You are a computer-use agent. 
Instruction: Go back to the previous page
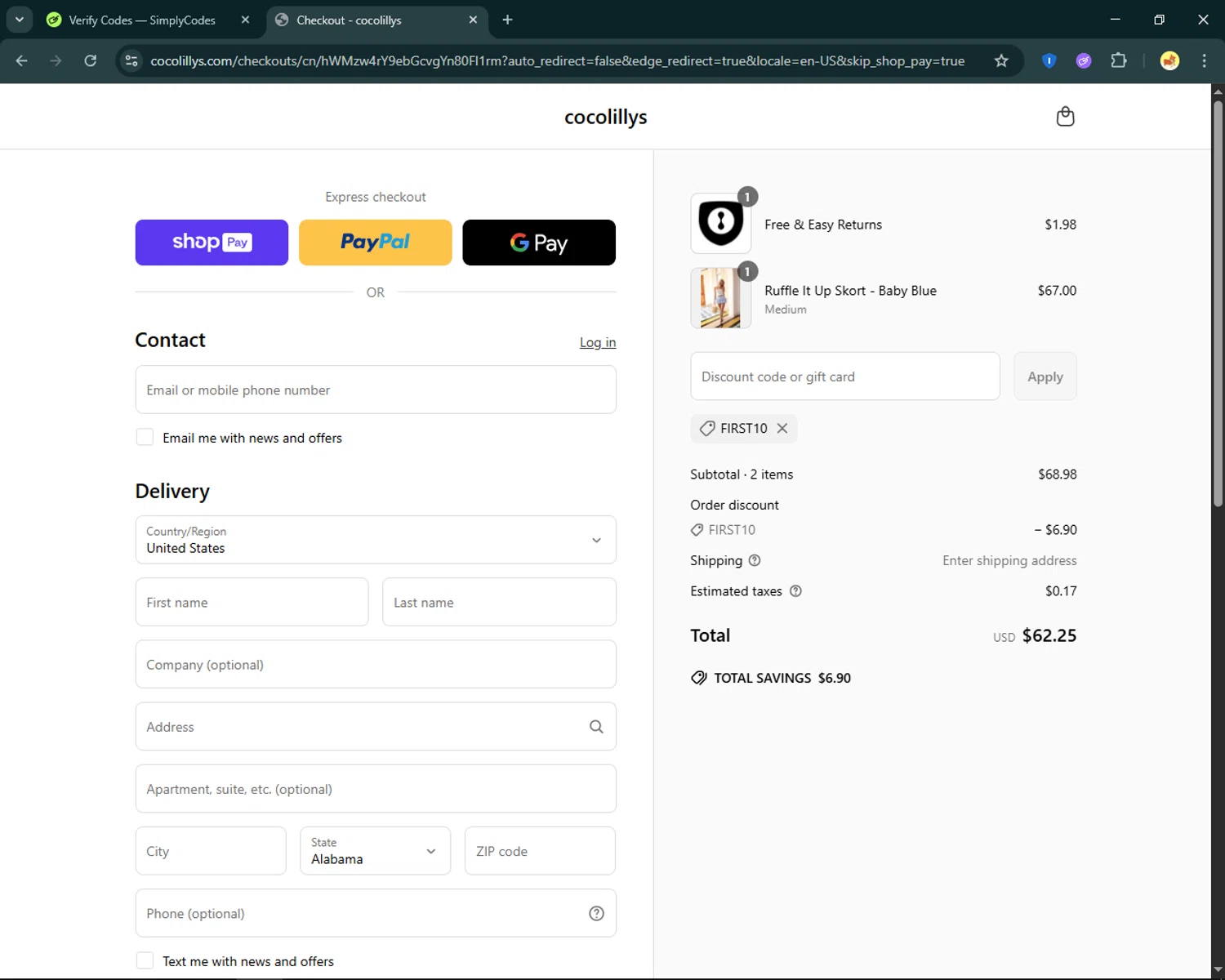[22, 60]
